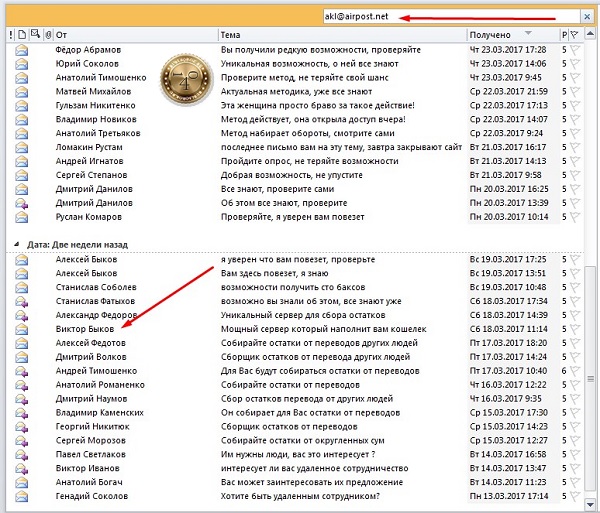The image size is (600, 513).
Task: Click replied icon beside Александр Федоров
Action: [x=21, y=315]
